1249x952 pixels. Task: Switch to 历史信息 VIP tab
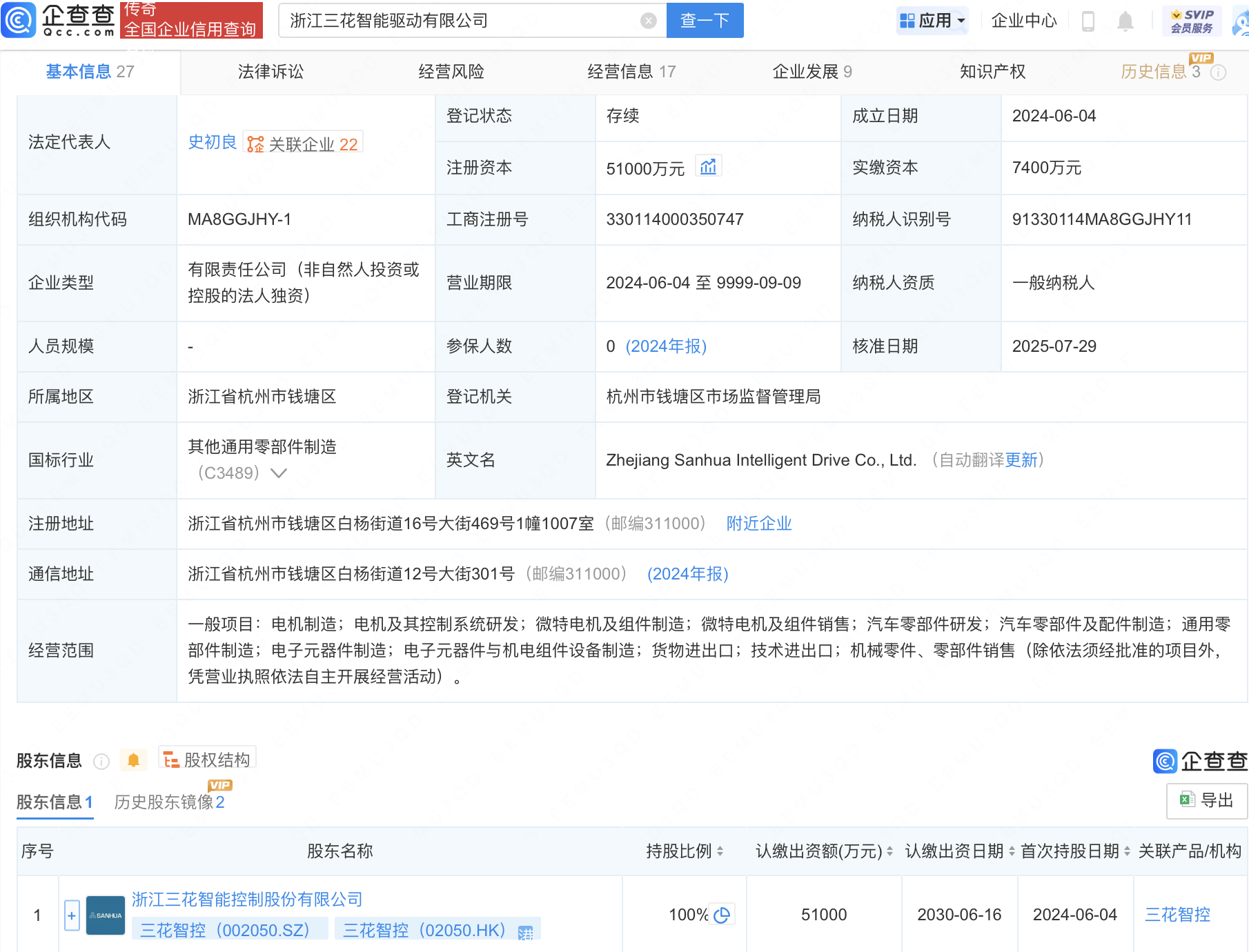(1161, 72)
